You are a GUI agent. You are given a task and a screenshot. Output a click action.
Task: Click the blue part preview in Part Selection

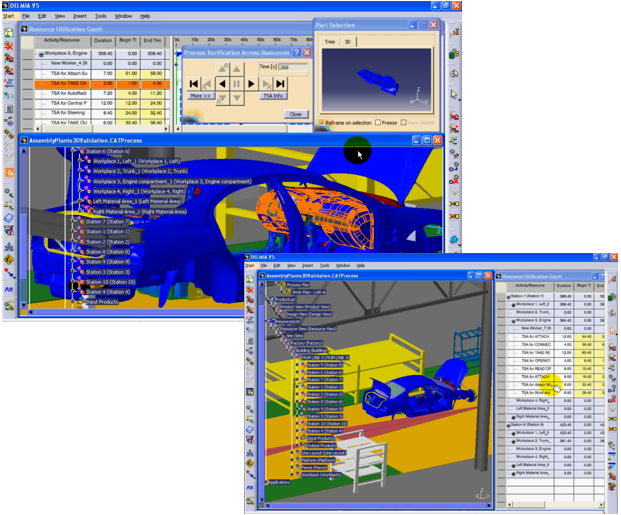pos(377,82)
